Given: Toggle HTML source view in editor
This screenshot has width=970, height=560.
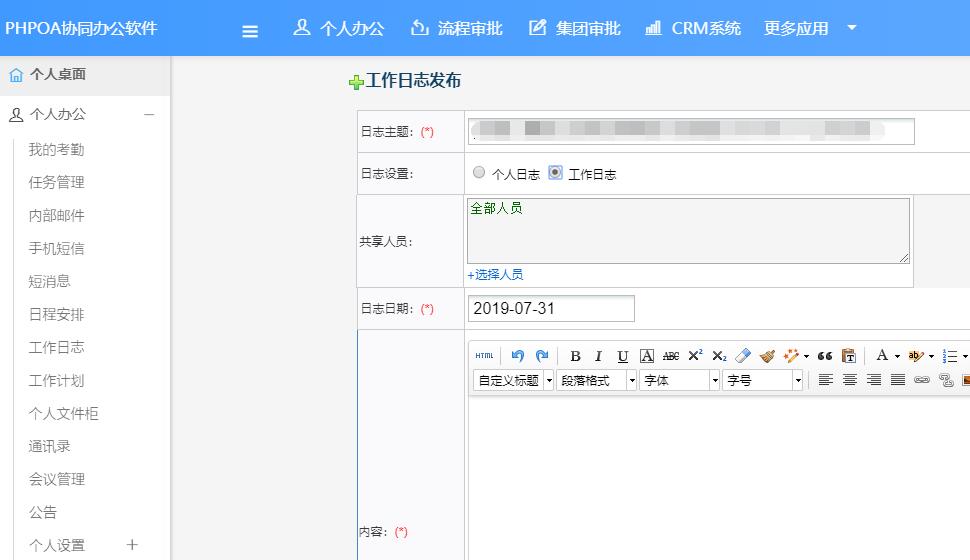Looking at the screenshot, I should point(484,356).
